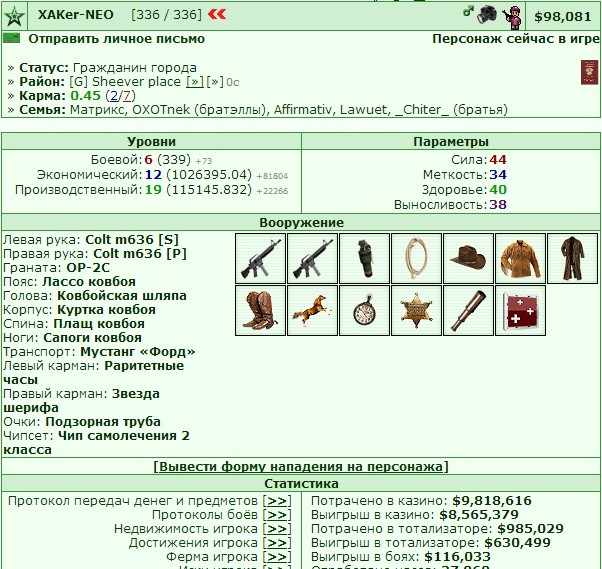
Task: Open money and item transfer protocol [>>]
Action: [277, 501]
